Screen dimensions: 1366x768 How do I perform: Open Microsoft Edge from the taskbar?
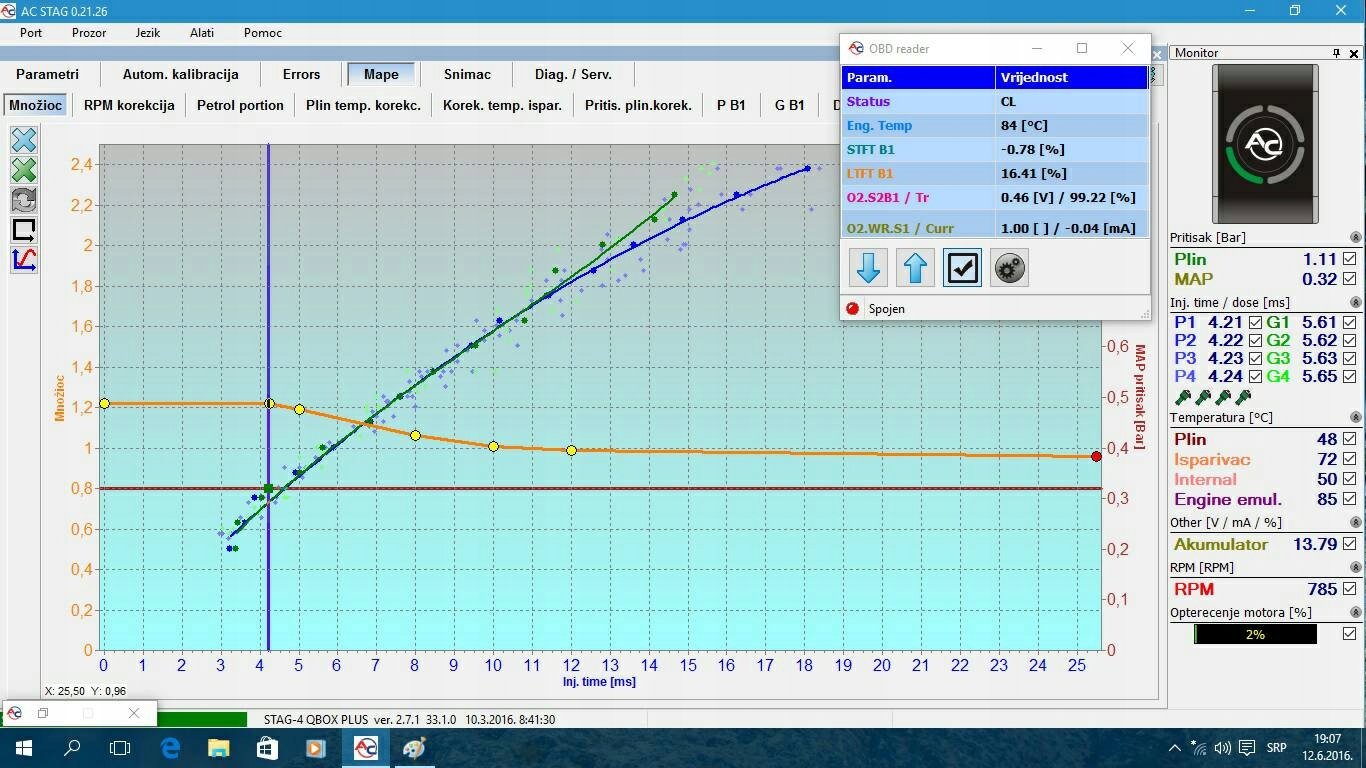pyautogui.click(x=170, y=748)
